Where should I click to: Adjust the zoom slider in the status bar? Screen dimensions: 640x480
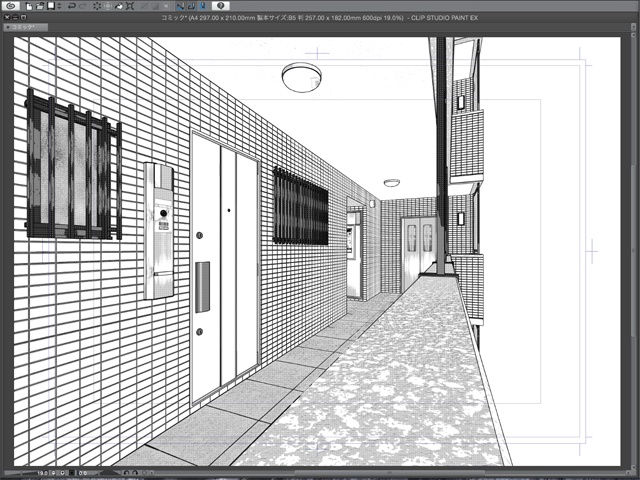pyautogui.click(x=20, y=473)
